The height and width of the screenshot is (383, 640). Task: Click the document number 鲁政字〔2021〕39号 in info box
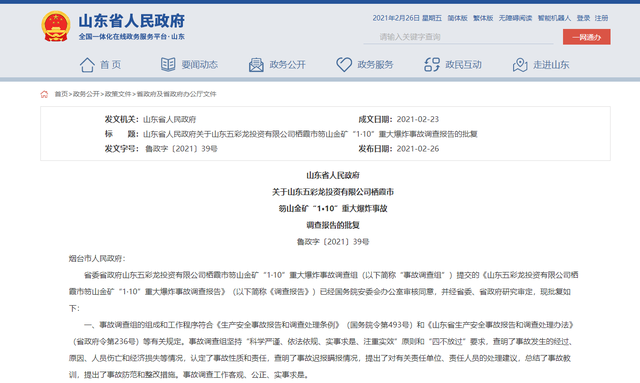coord(181,149)
